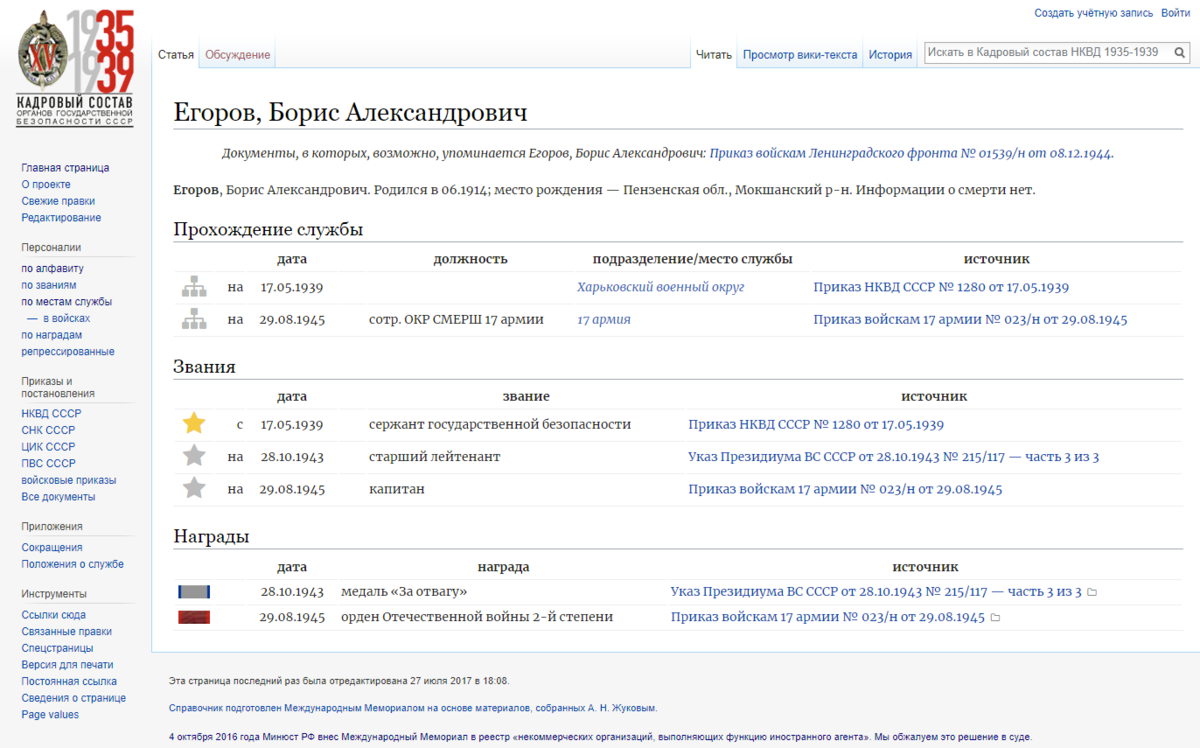This screenshot has width=1200, height=748.
Task: Browse personnel по алфавиту
Action: [52, 268]
